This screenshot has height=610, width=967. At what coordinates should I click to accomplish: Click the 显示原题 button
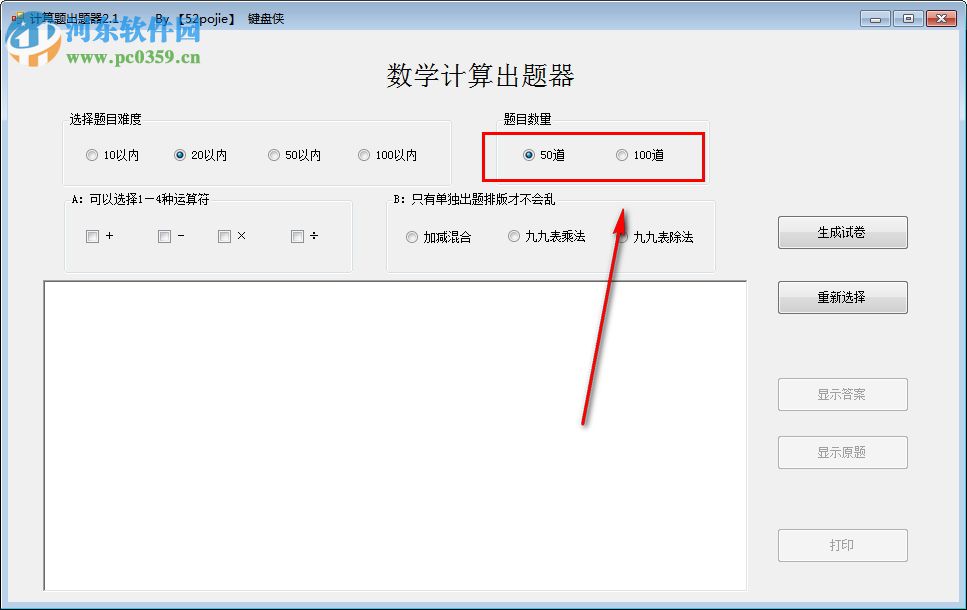click(x=842, y=452)
